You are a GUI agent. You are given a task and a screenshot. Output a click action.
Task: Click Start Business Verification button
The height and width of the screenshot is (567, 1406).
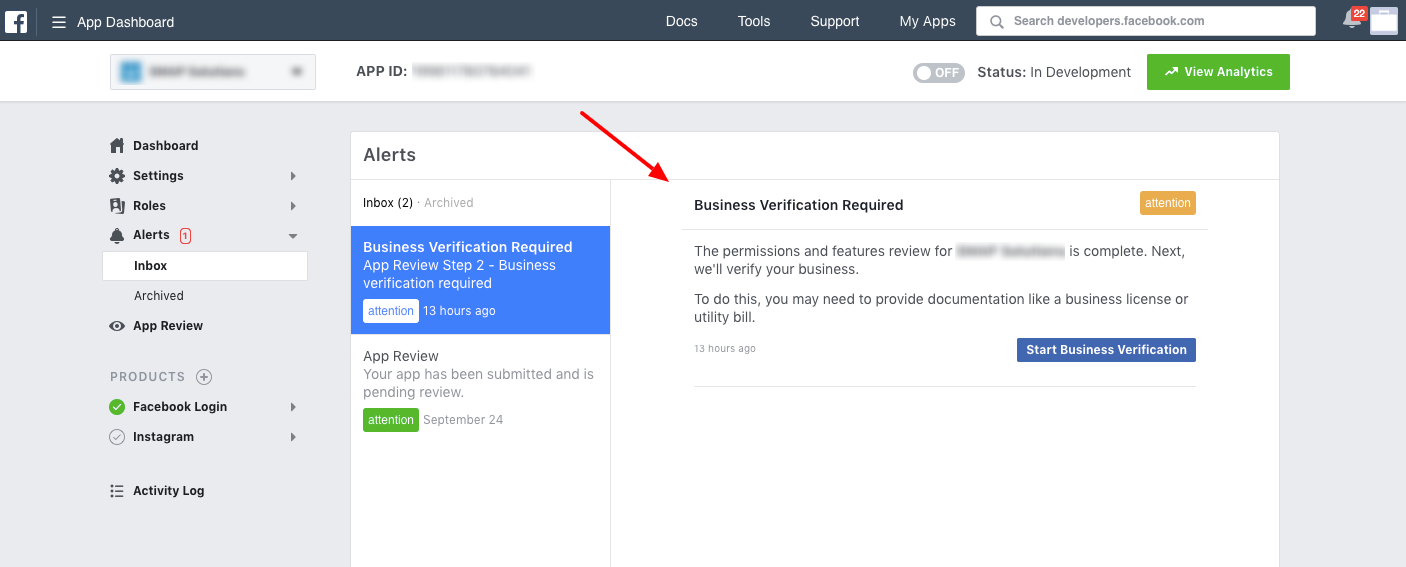pyautogui.click(x=1106, y=350)
